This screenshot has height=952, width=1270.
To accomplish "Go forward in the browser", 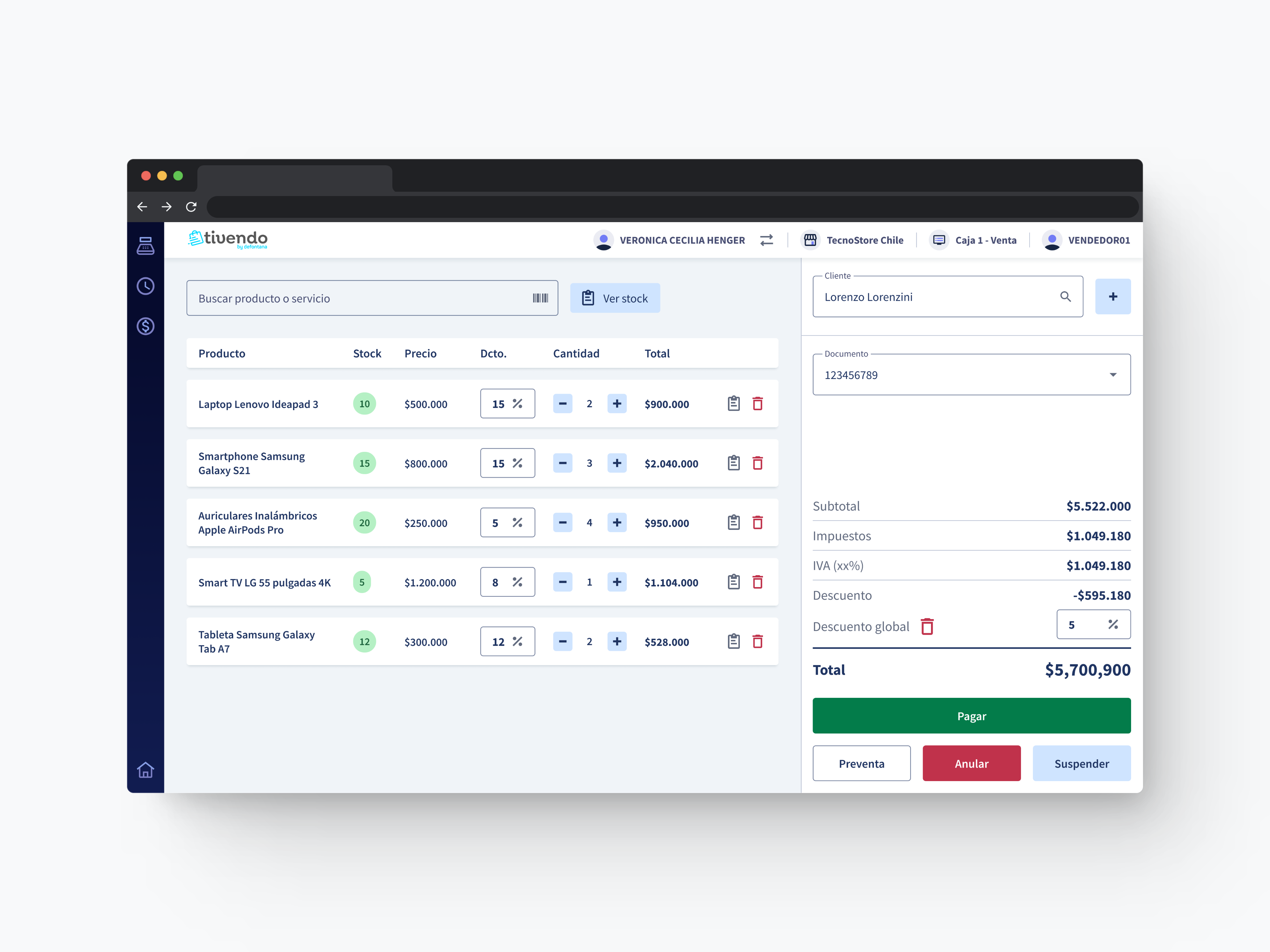I will (166, 207).
